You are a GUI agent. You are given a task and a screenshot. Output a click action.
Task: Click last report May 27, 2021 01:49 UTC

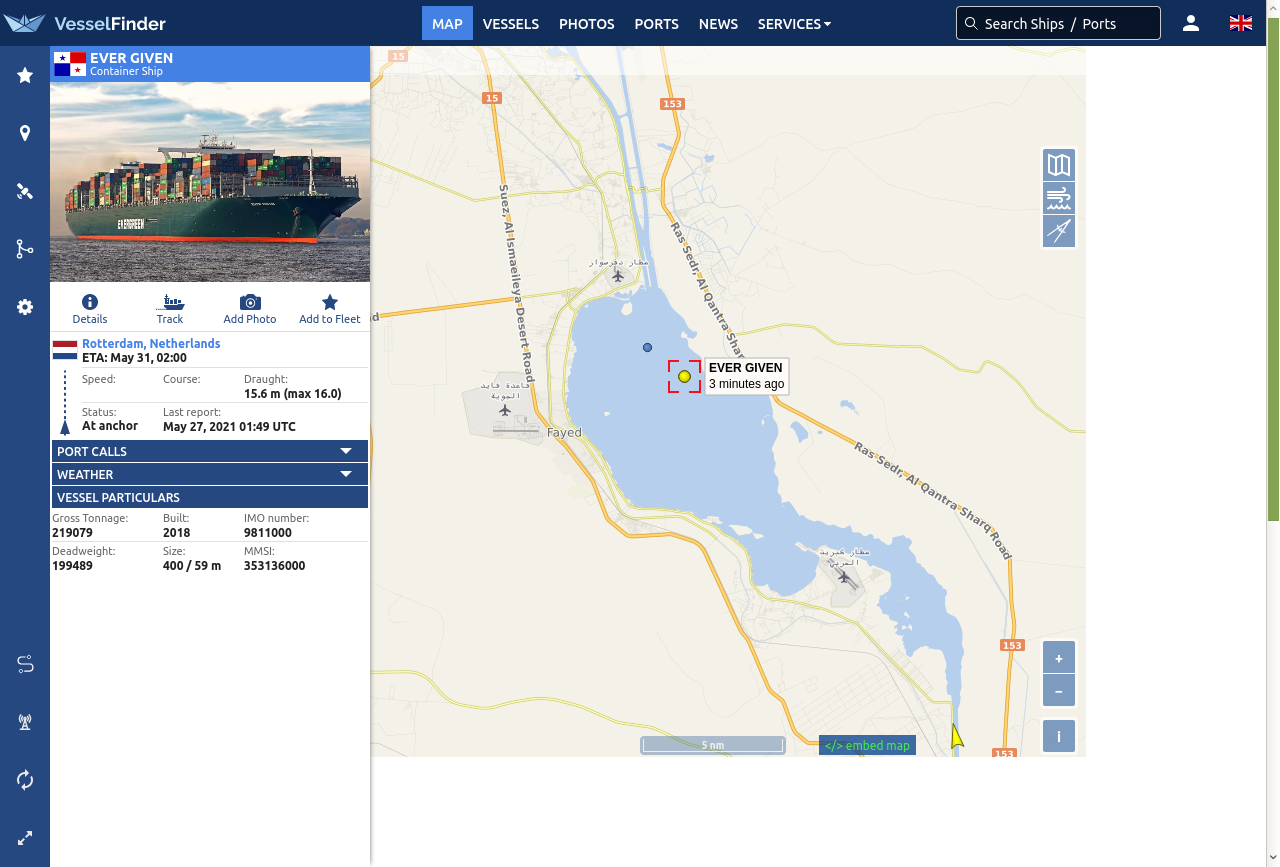pos(229,427)
